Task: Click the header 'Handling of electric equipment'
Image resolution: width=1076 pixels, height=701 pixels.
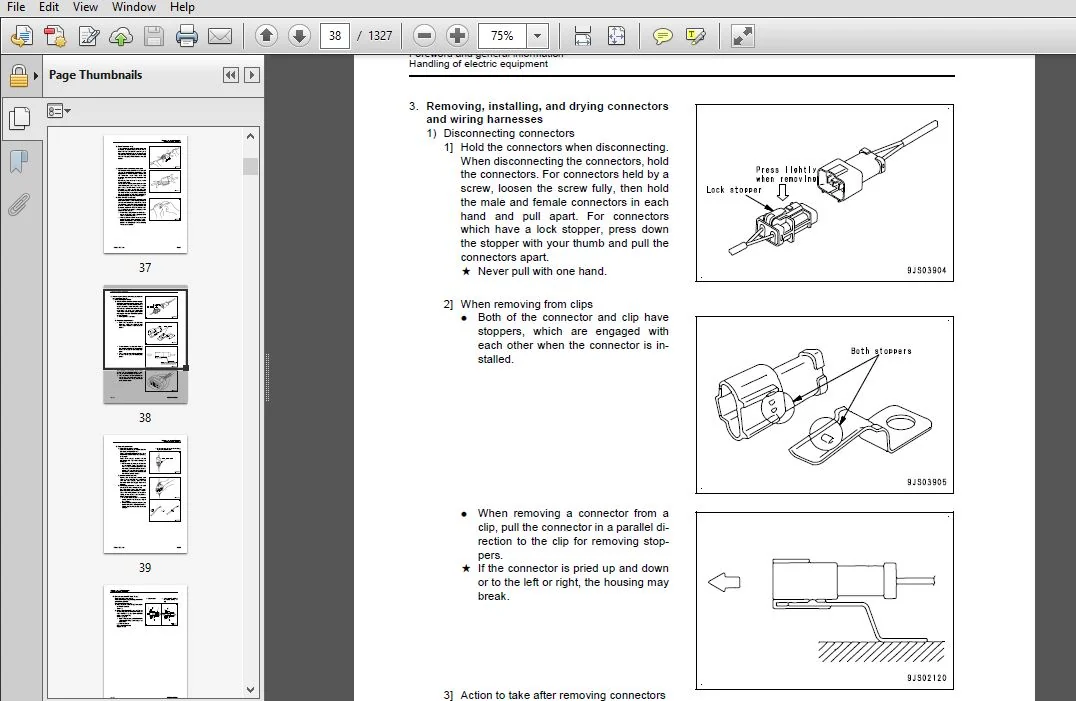Action: point(478,64)
